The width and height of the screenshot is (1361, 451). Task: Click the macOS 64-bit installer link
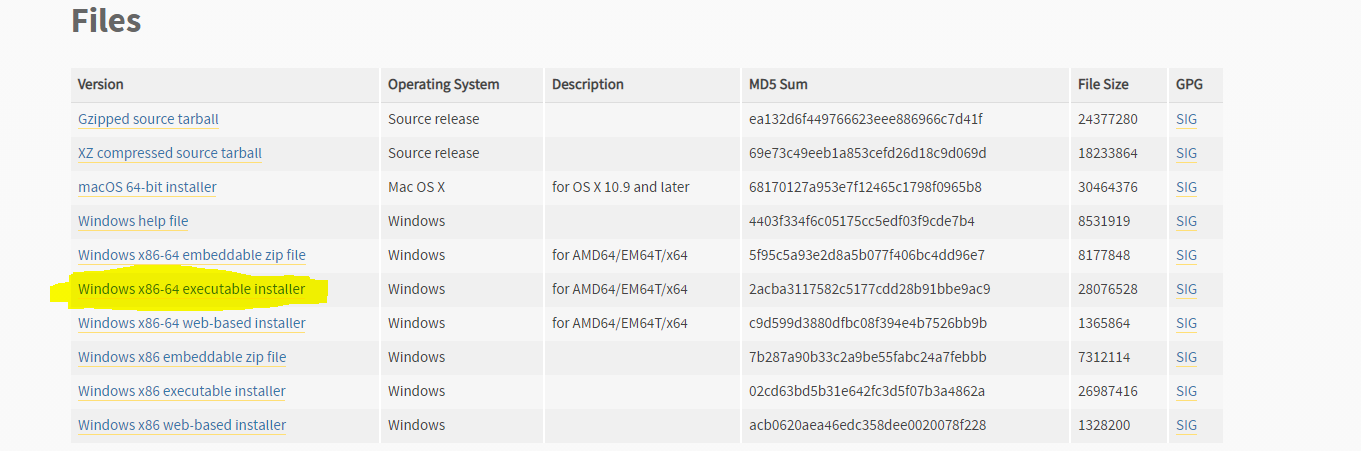tap(147, 187)
